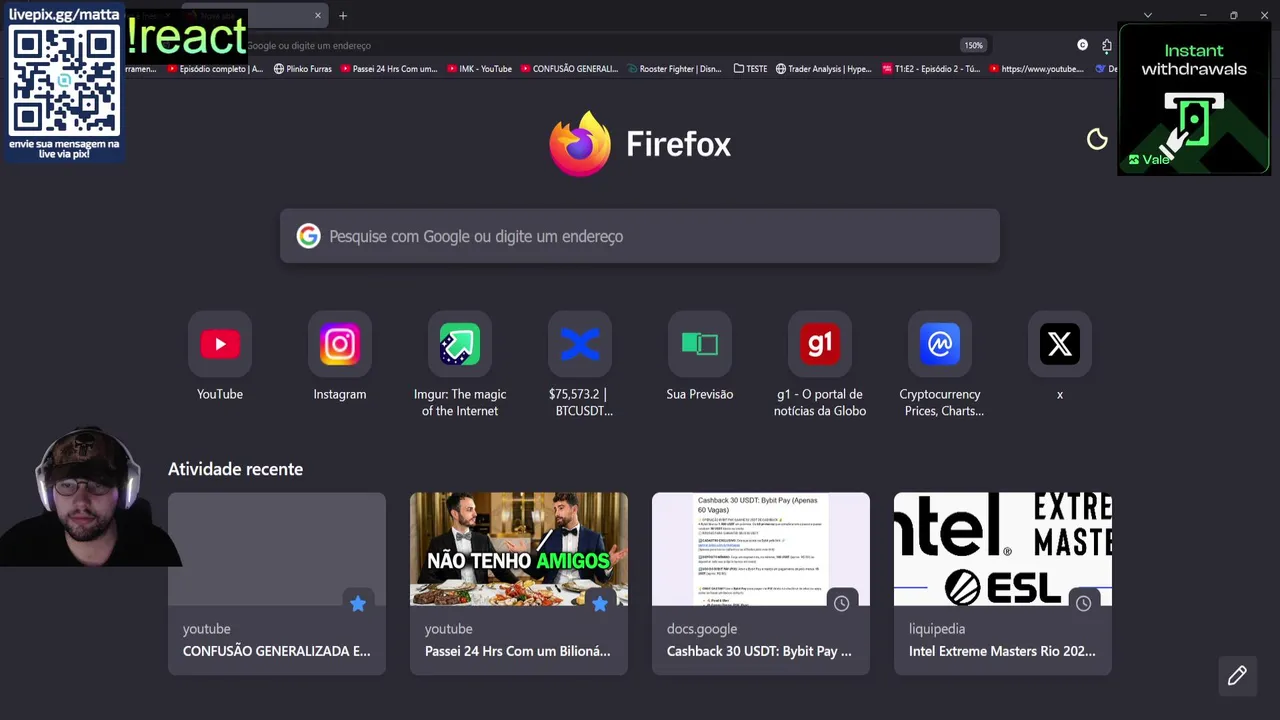This screenshot has height=720, width=1280.
Task: Click the 'docs.google' source label
Action: (702, 629)
